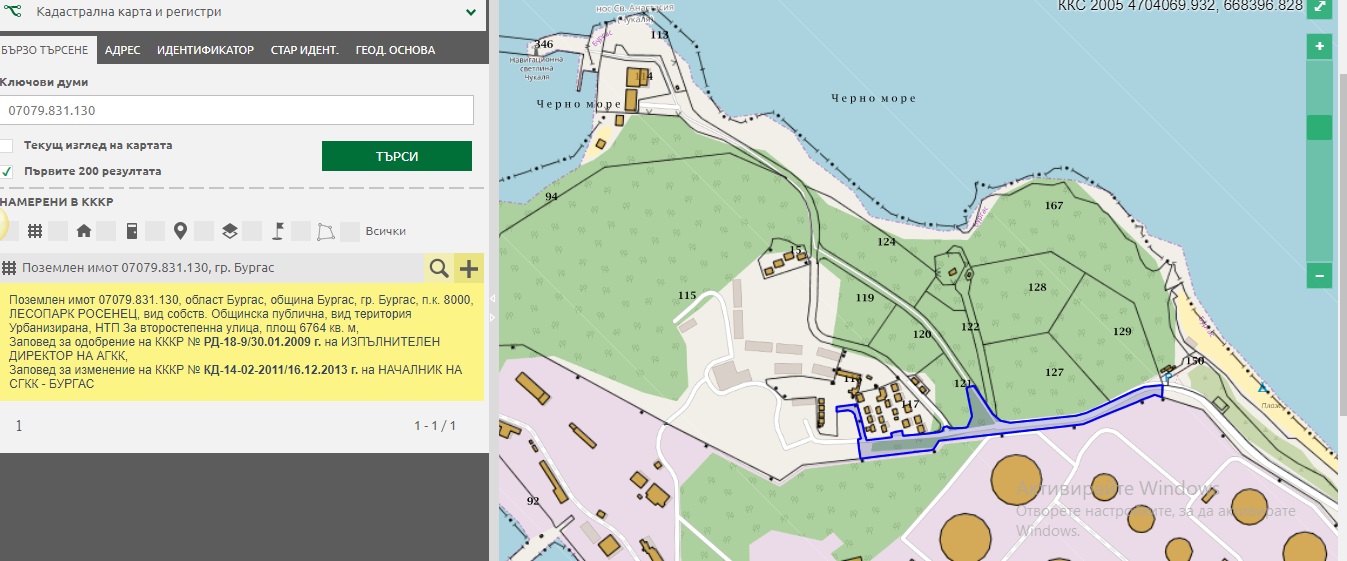Click the flag icon filter
The height and width of the screenshot is (561, 1347).
pyautogui.click(x=278, y=231)
